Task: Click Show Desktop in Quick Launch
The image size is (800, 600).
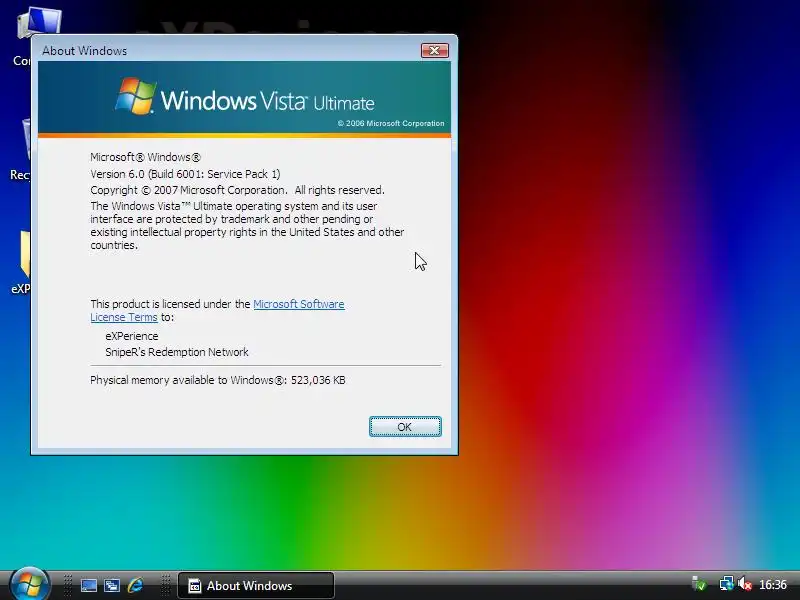Action: [x=89, y=585]
